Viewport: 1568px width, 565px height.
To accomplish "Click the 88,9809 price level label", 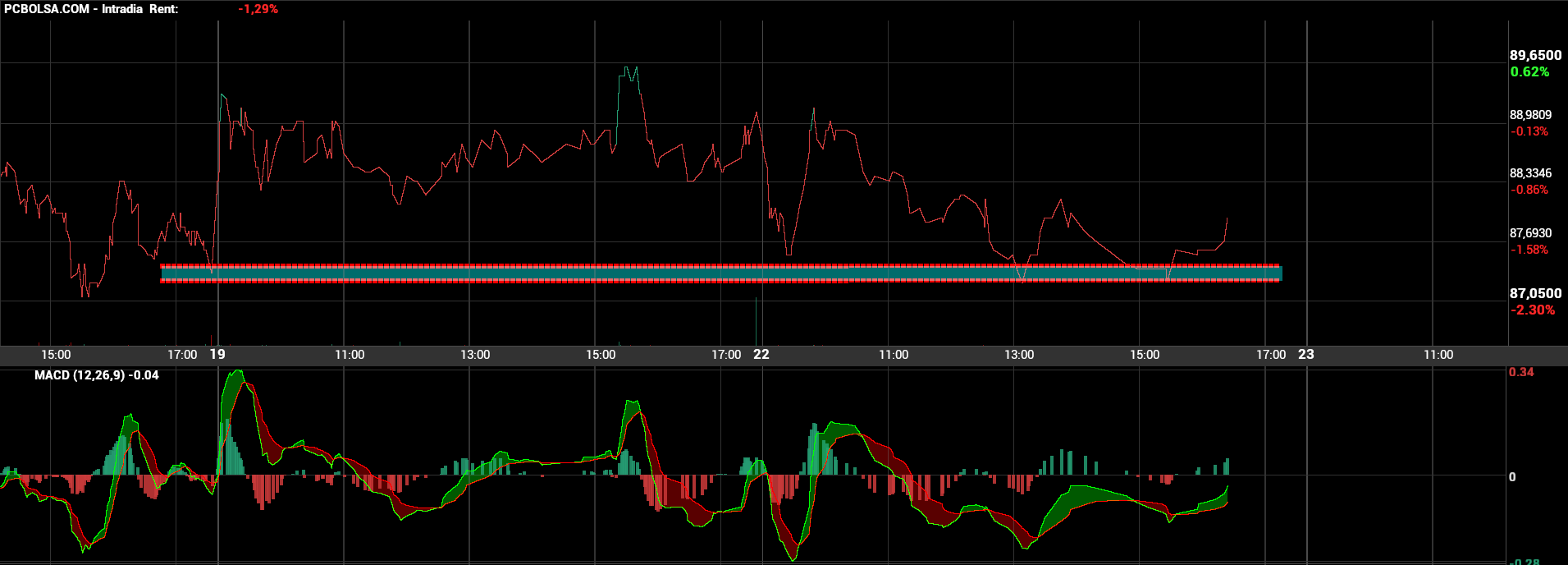I will tap(1530, 115).
